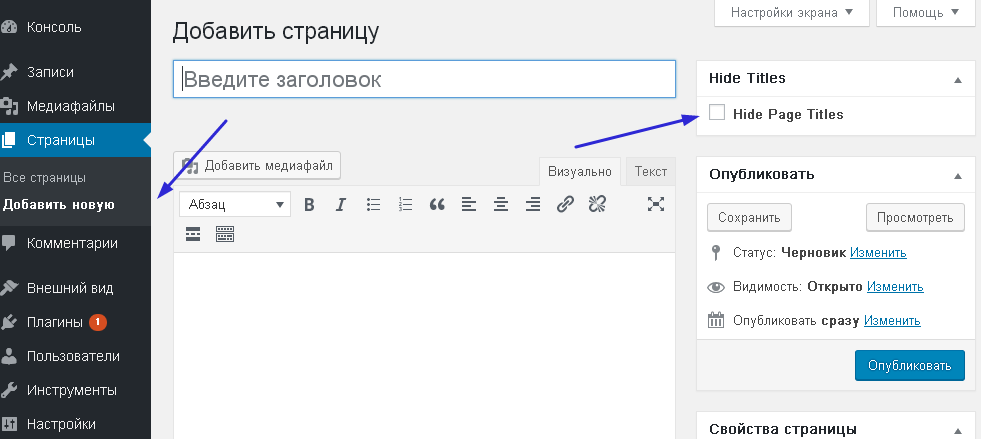
Task: Focus the Введите заголовок title field
Action: coord(425,80)
